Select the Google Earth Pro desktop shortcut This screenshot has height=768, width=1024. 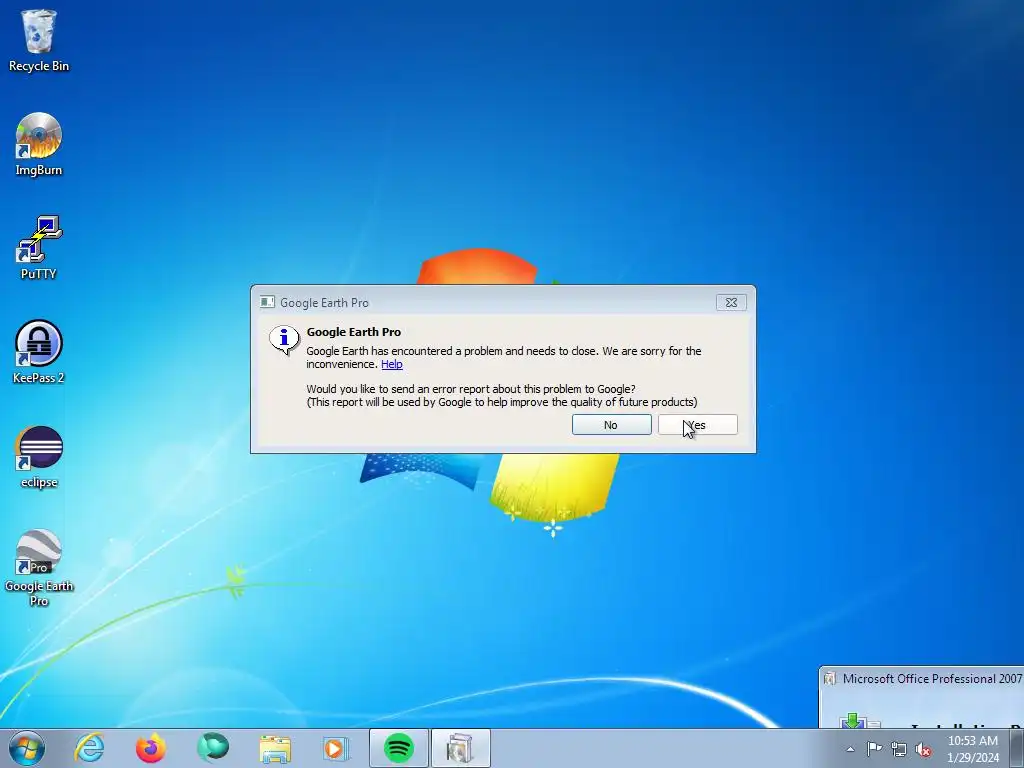pos(39,568)
